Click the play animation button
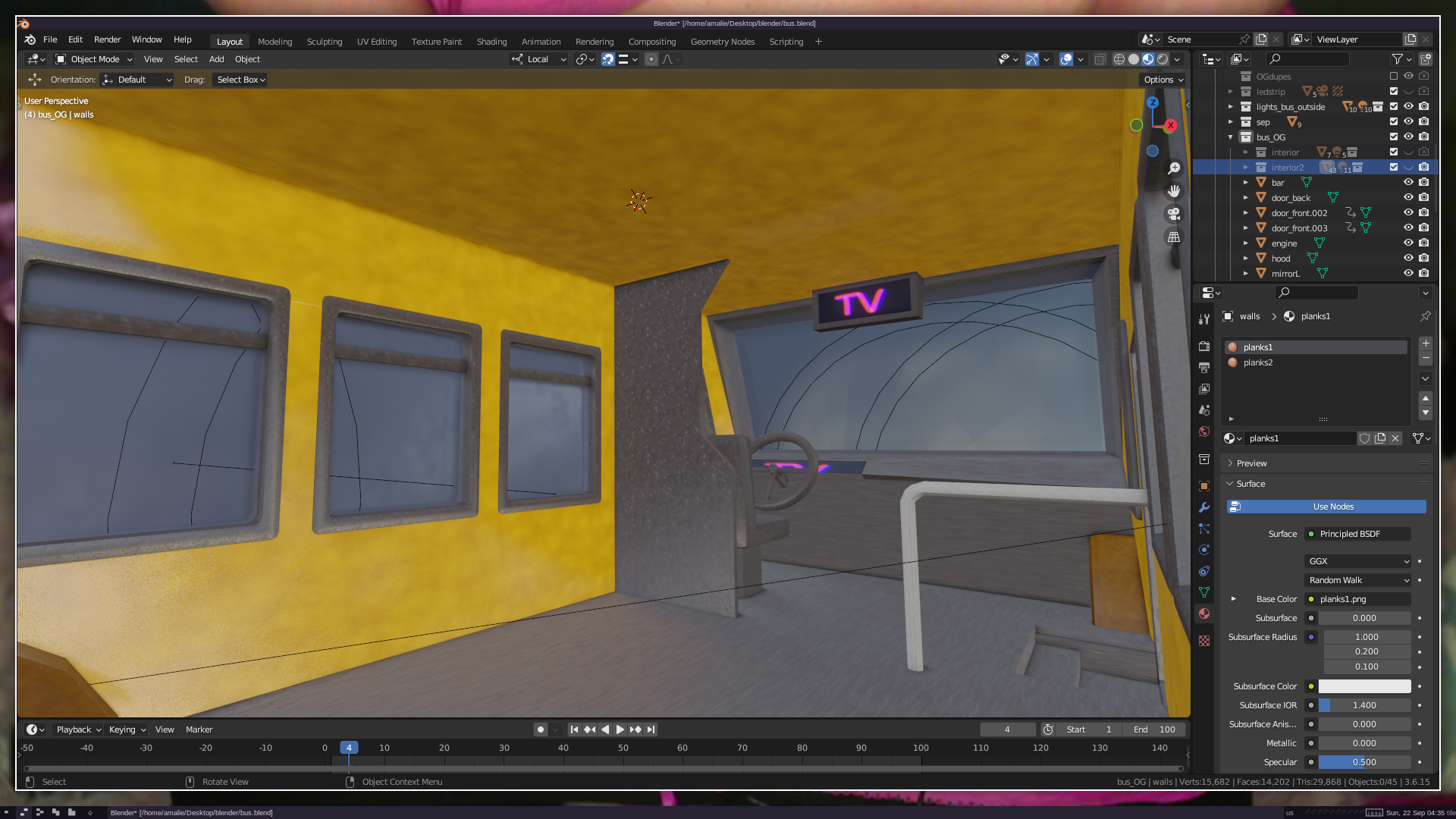 [620, 730]
